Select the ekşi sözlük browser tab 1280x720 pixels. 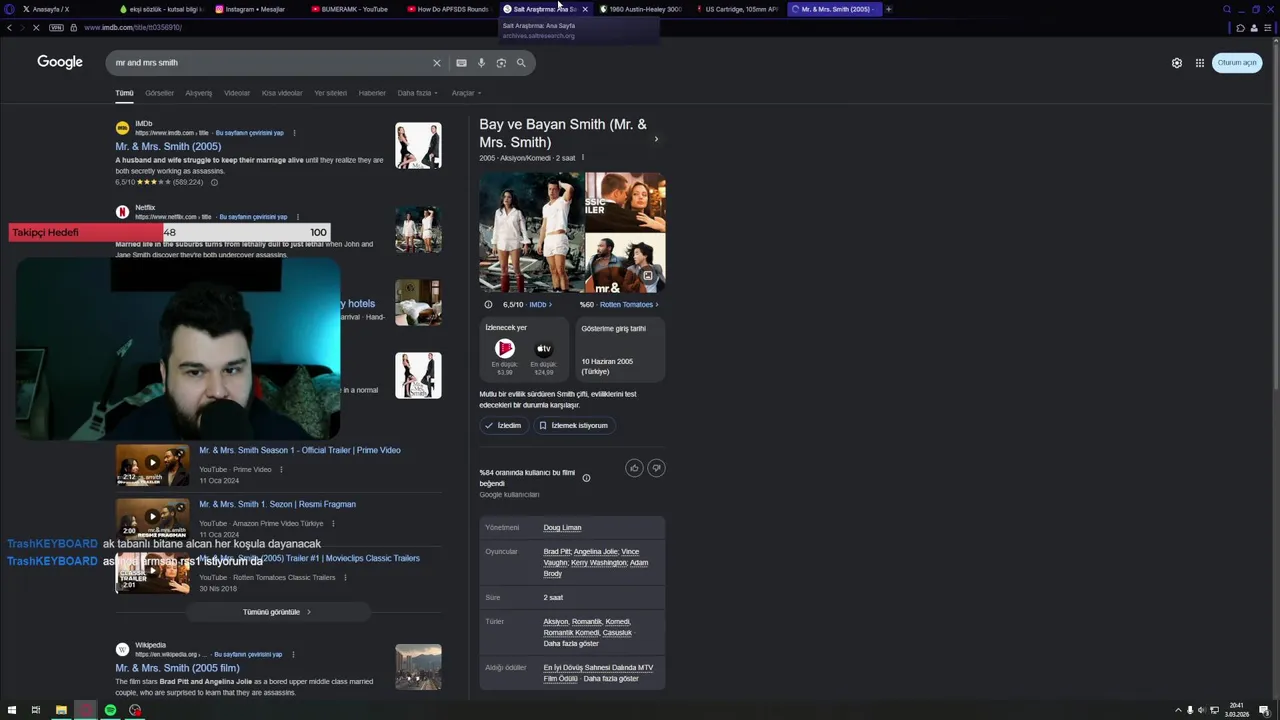(x=160, y=9)
